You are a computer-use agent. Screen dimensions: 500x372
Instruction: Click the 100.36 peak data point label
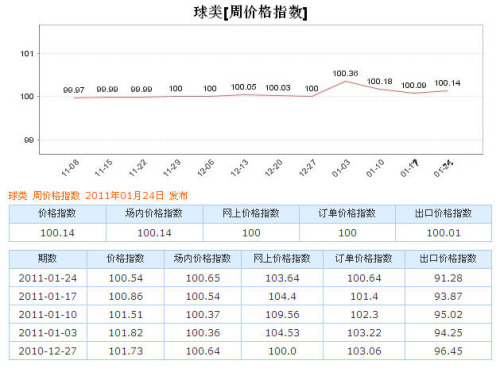(x=345, y=73)
